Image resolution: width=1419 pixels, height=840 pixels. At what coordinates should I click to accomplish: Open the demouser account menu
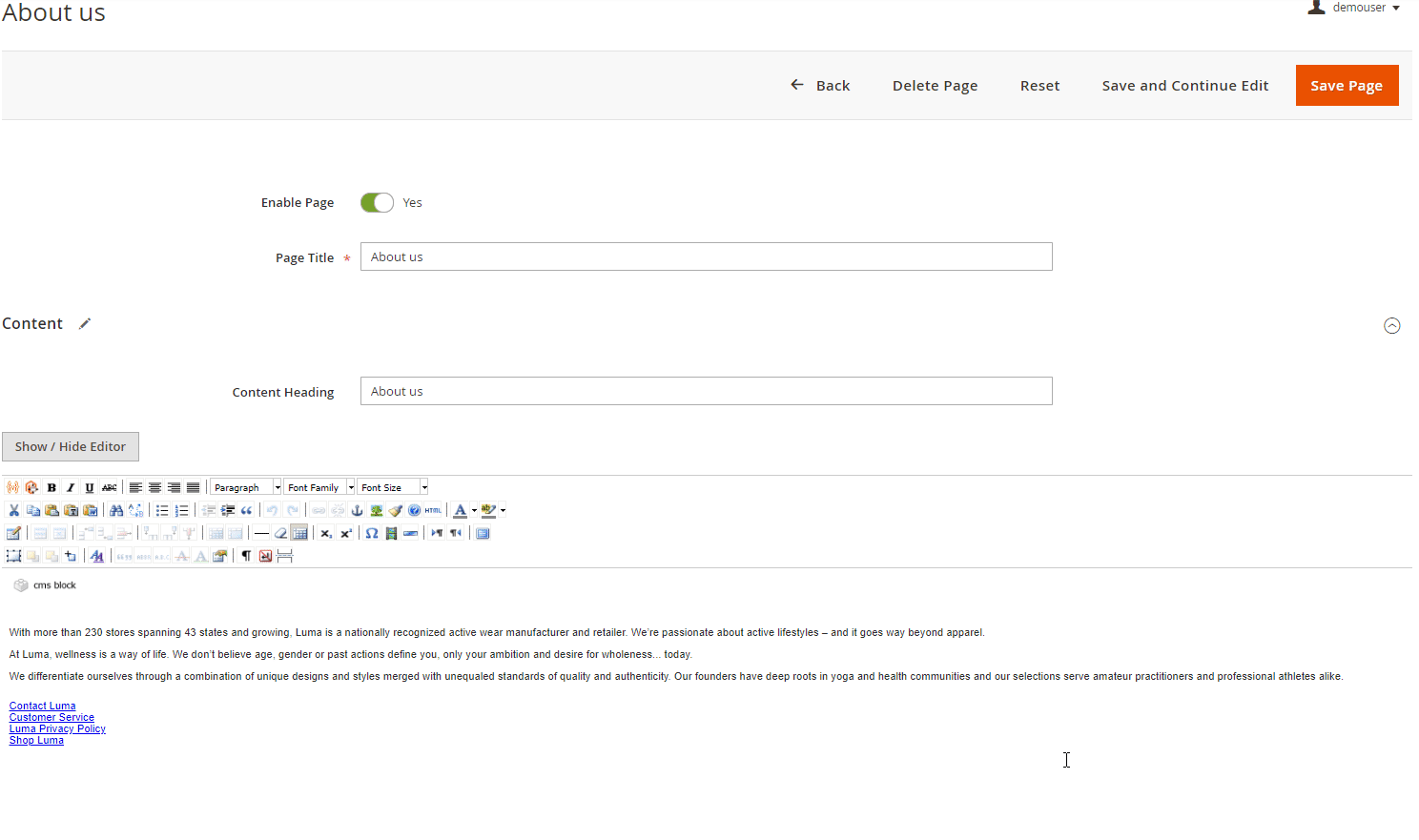[1354, 8]
